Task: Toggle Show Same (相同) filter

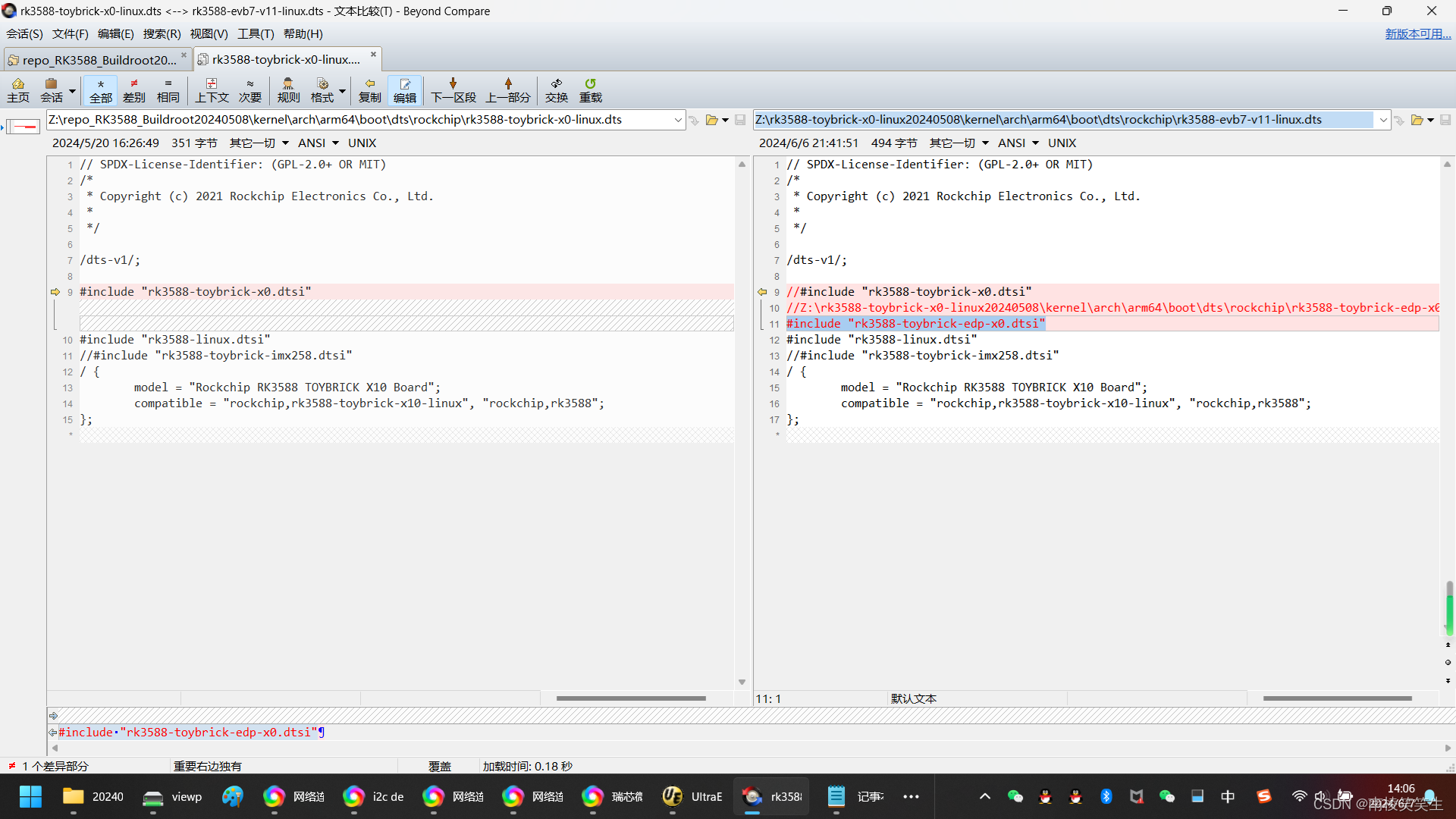Action: pos(168,89)
